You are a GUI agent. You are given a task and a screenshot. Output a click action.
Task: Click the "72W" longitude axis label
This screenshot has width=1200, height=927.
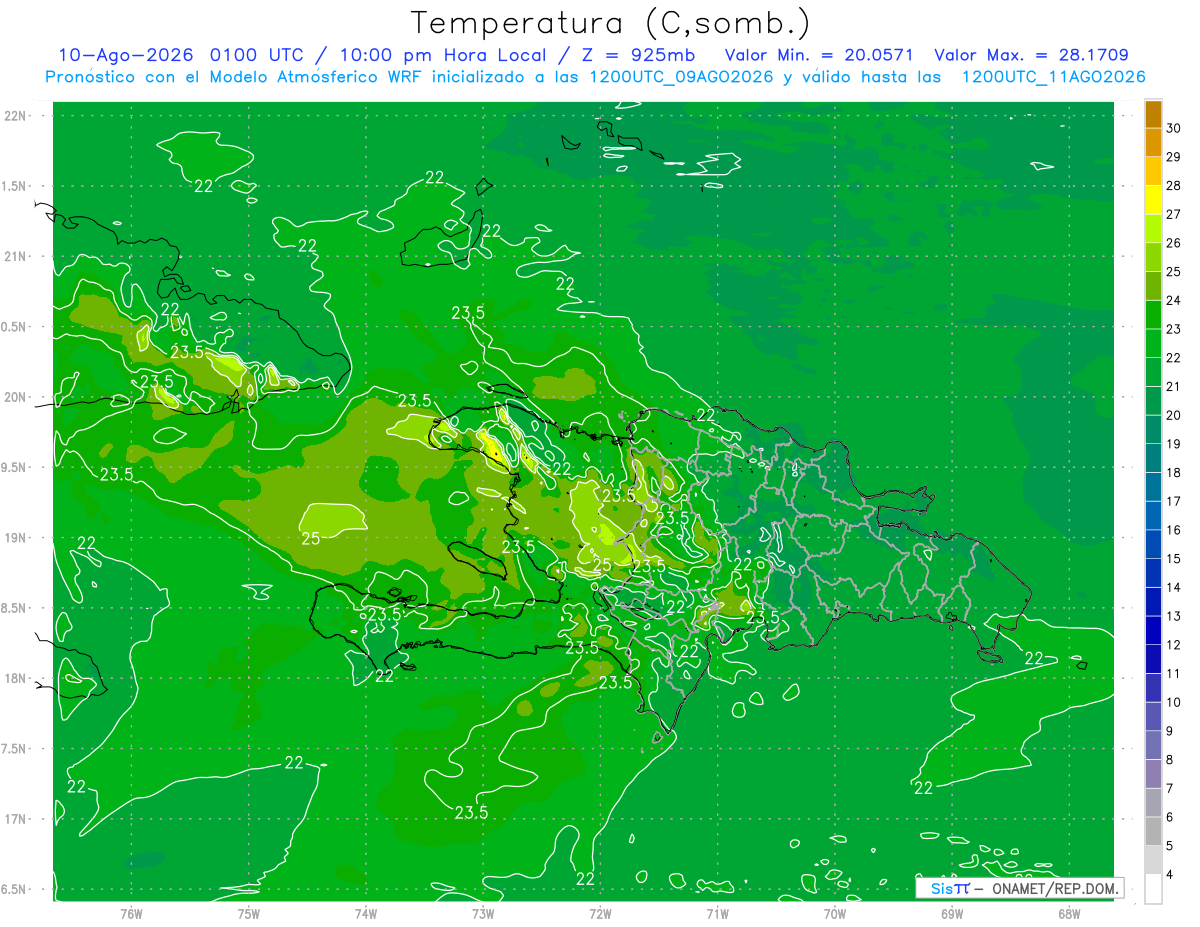(x=600, y=913)
